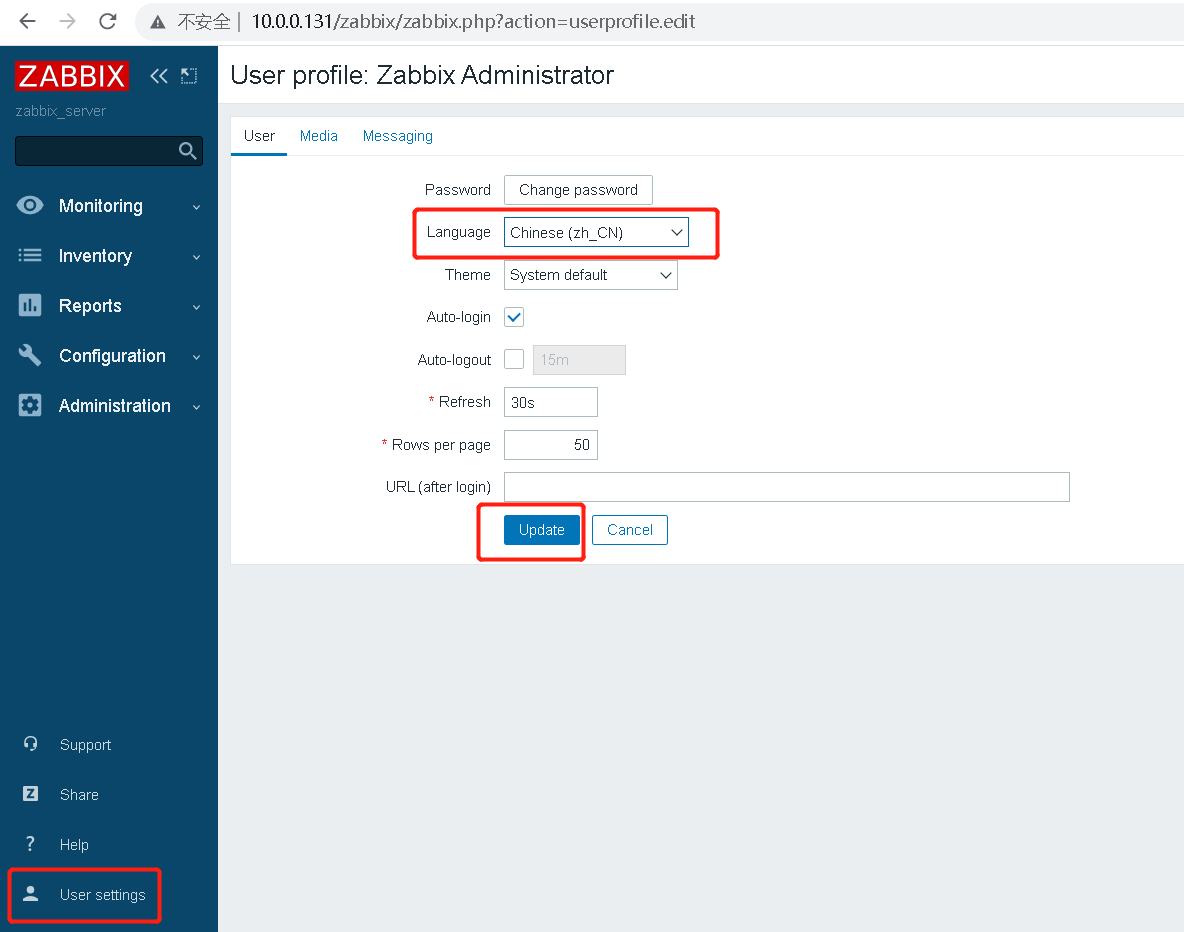Click the User settings person icon
Viewport: 1184px width, 932px height.
click(x=30, y=893)
